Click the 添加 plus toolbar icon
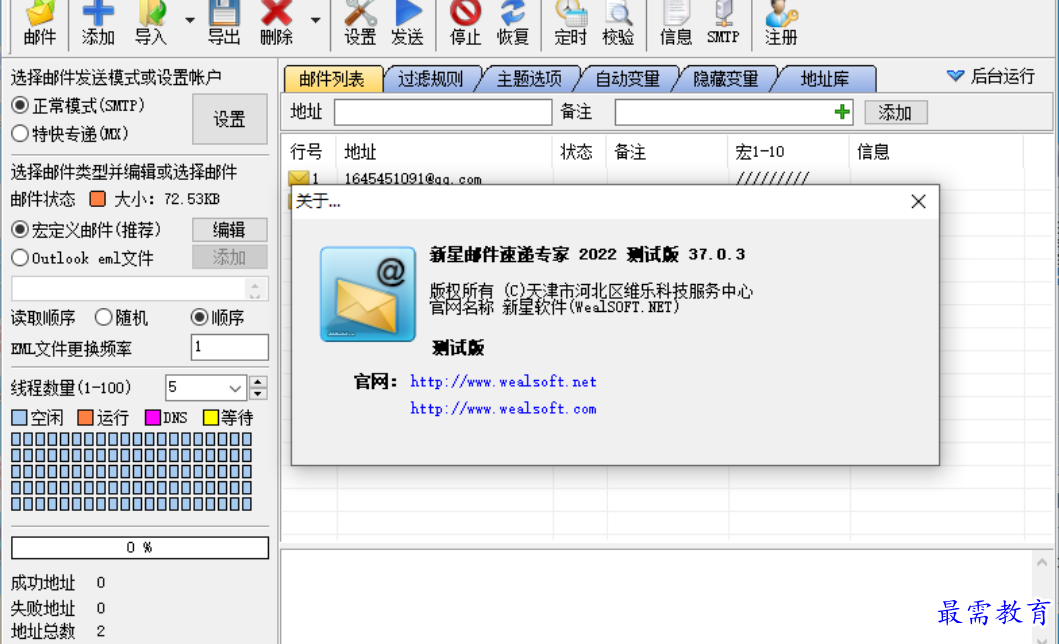1059x644 pixels. [x=98, y=24]
